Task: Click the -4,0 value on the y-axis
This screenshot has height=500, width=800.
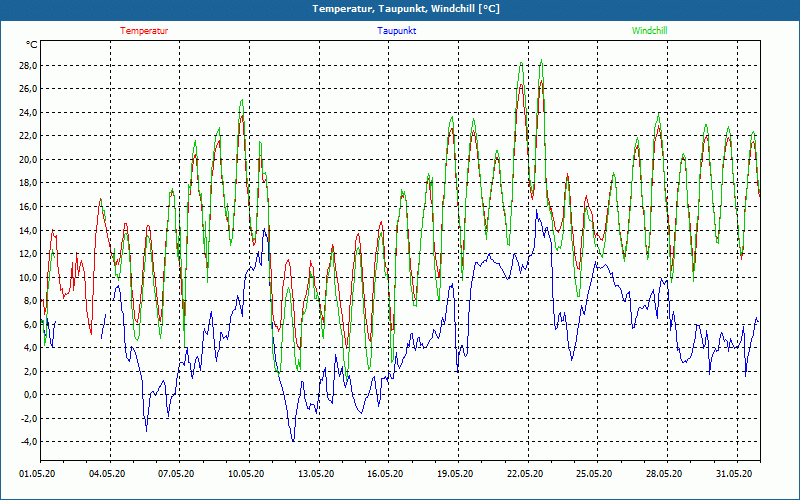Action: point(28,442)
